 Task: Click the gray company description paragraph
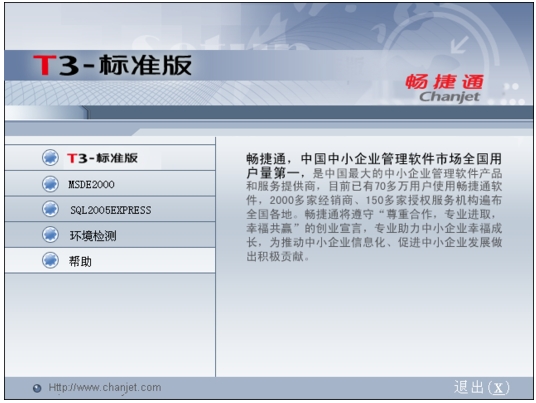coord(374,214)
